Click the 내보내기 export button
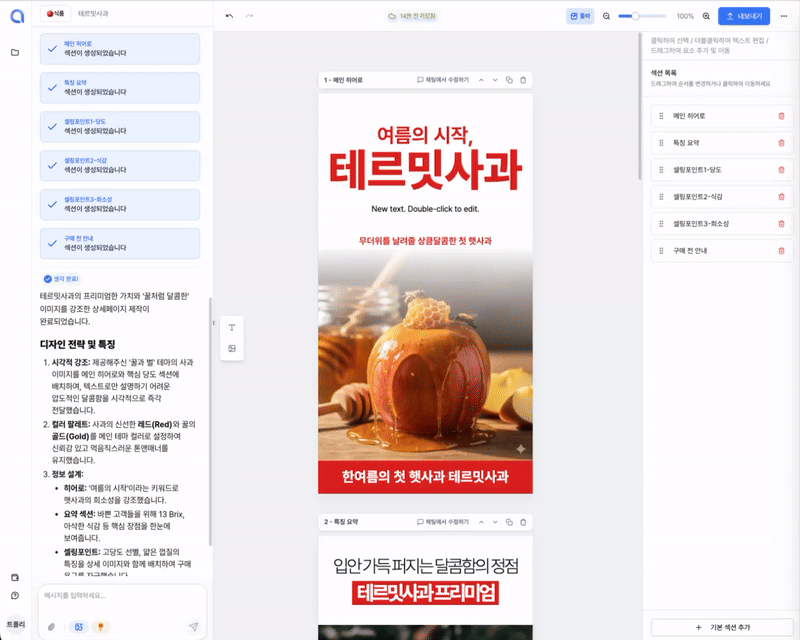 tap(743, 16)
